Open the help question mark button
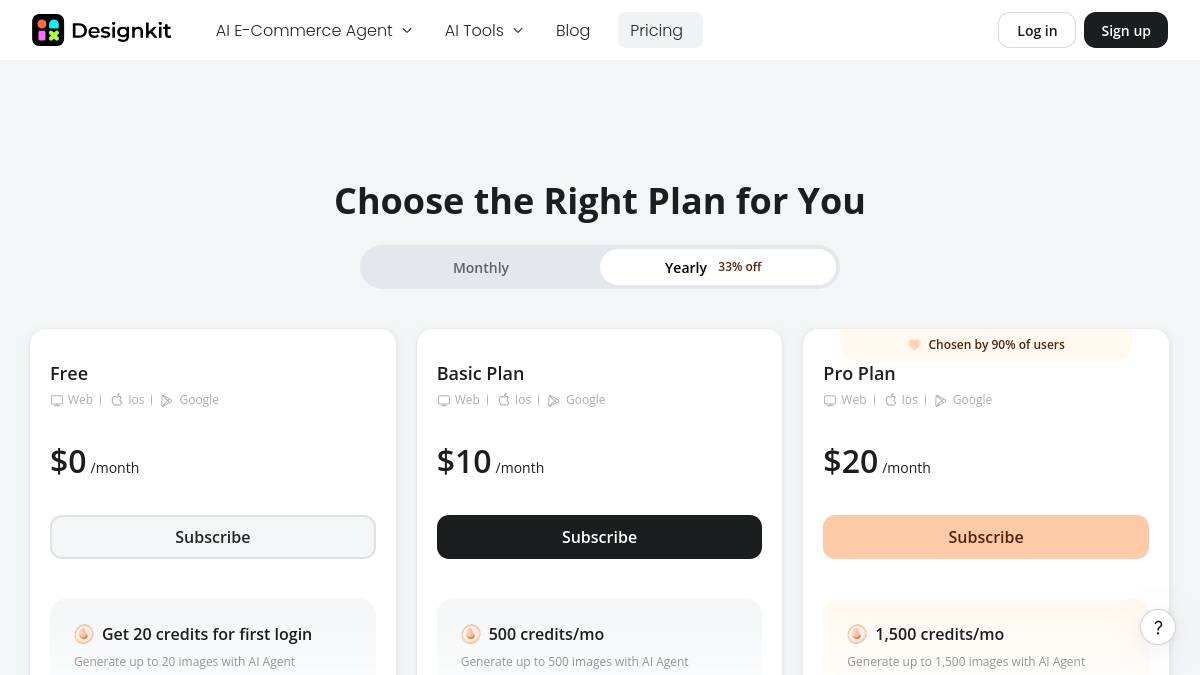1200x675 pixels. pyautogui.click(x=1158, y=628)
